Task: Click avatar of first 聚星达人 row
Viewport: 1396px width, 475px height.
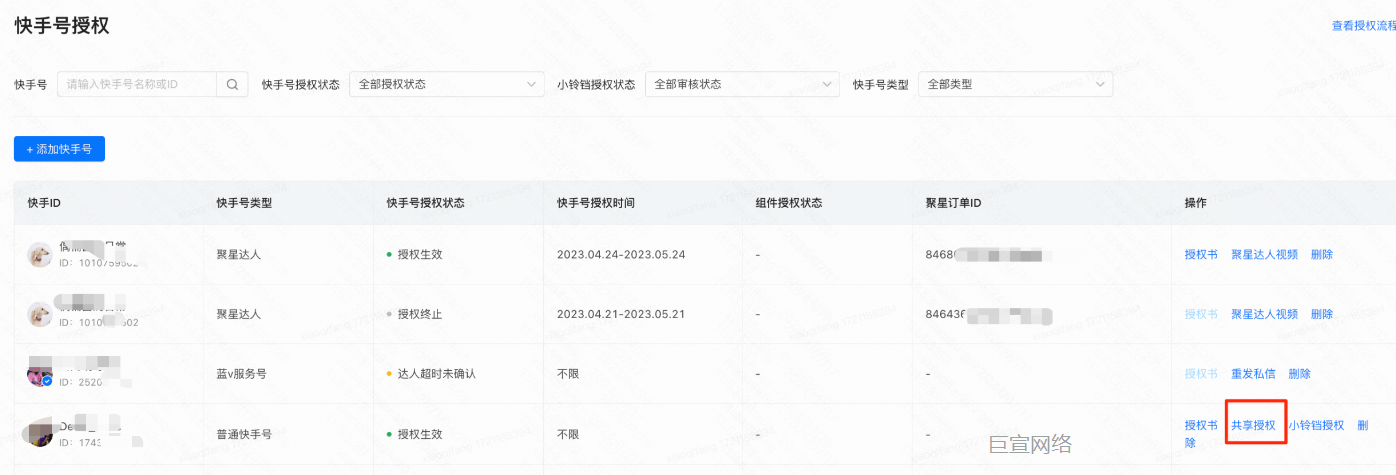Action: coord(40,255)
